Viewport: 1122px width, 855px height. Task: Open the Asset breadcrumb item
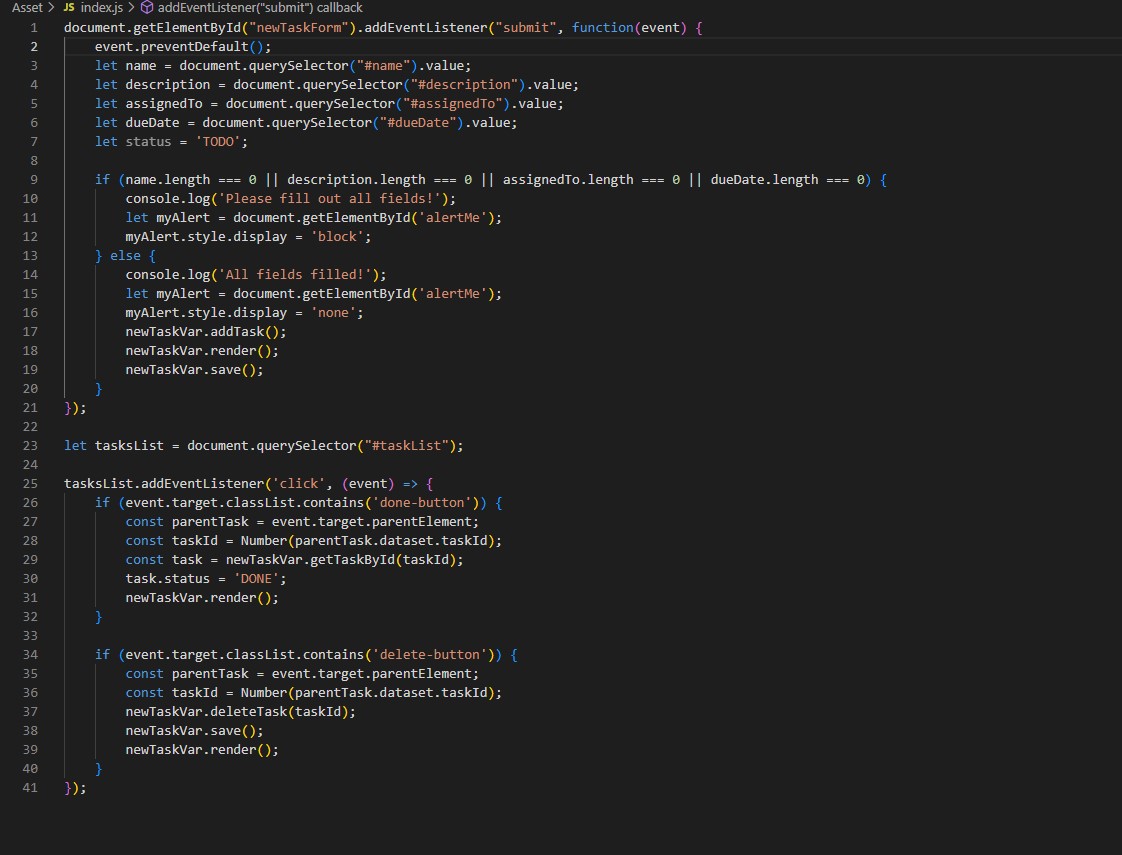[x=25, y=8]
